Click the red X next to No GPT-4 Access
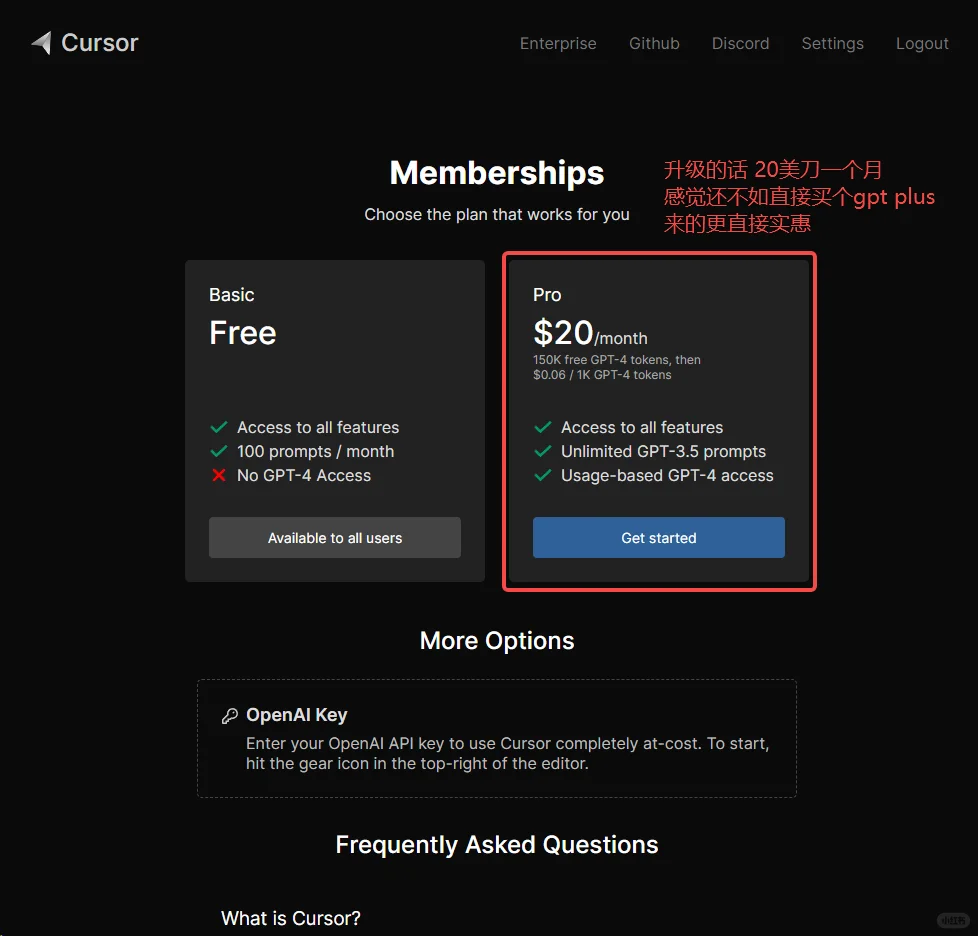The height and width of the screenshot is (936, 978). click(x=219, y=476)
